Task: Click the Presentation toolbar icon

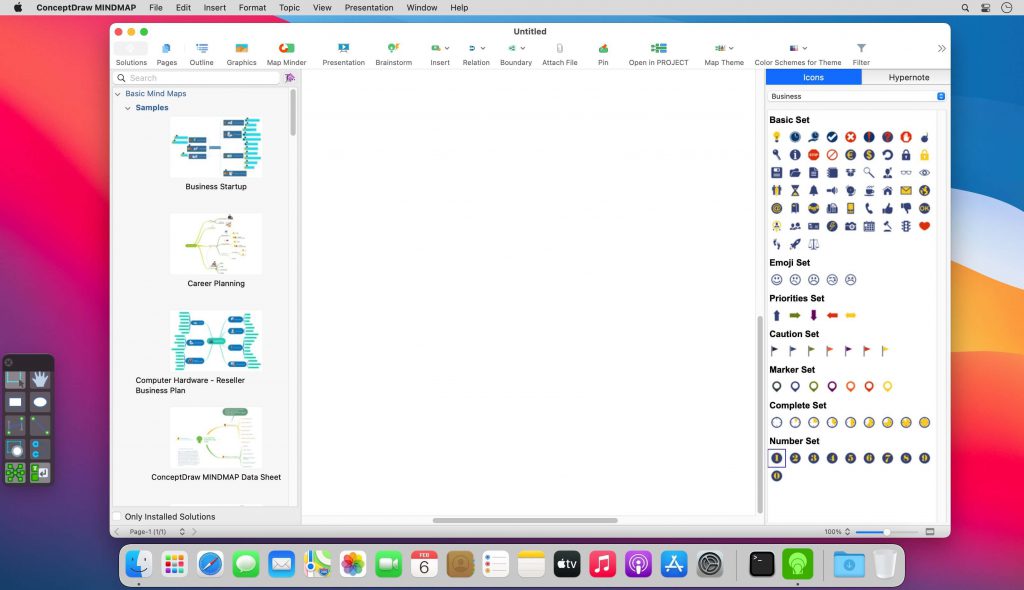Action: coord(343,50)
